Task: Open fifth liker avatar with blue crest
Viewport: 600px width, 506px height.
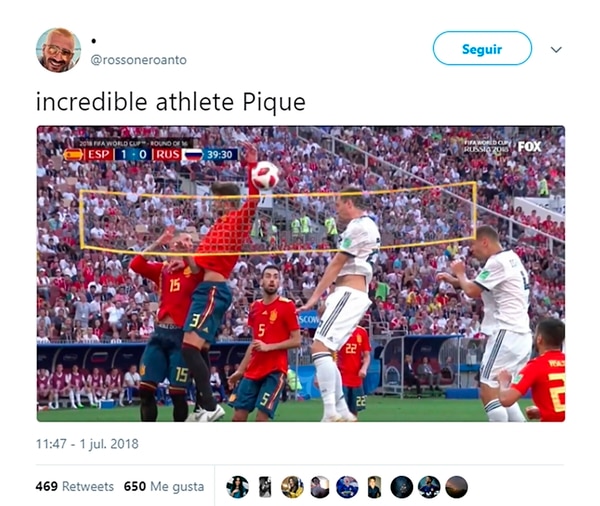Action: click(347, 487)
